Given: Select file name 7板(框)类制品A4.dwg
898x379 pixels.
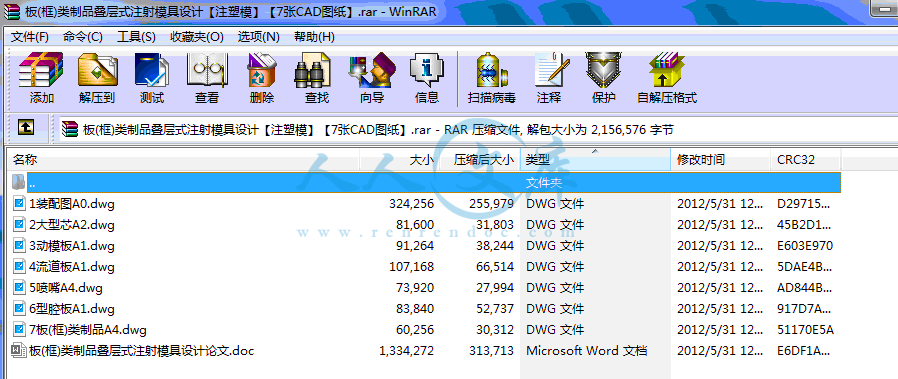Looking at the screenshot, I should 88,330.
